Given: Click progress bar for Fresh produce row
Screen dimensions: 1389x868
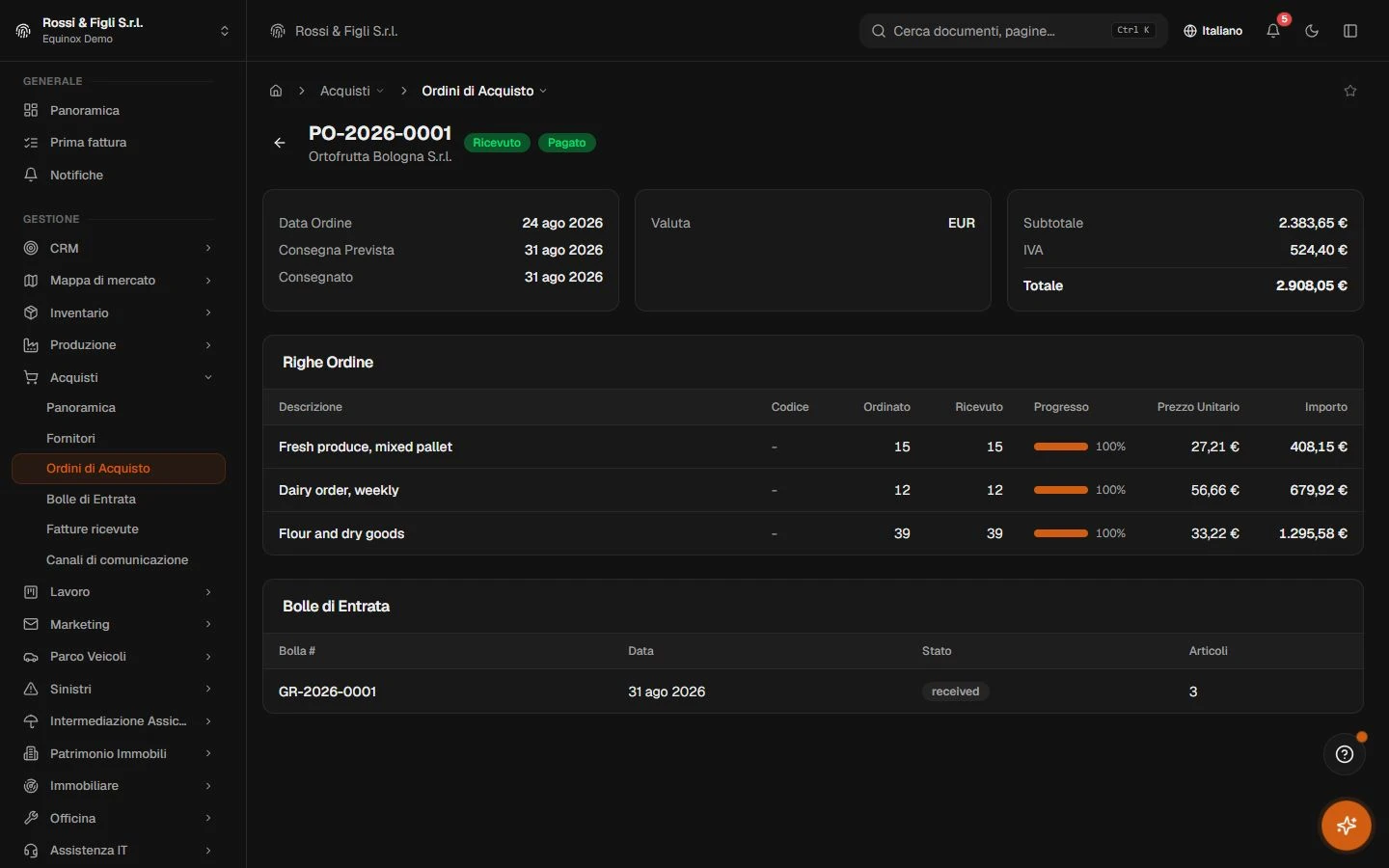Looking at the screenshot, I should pos(1061,447).
